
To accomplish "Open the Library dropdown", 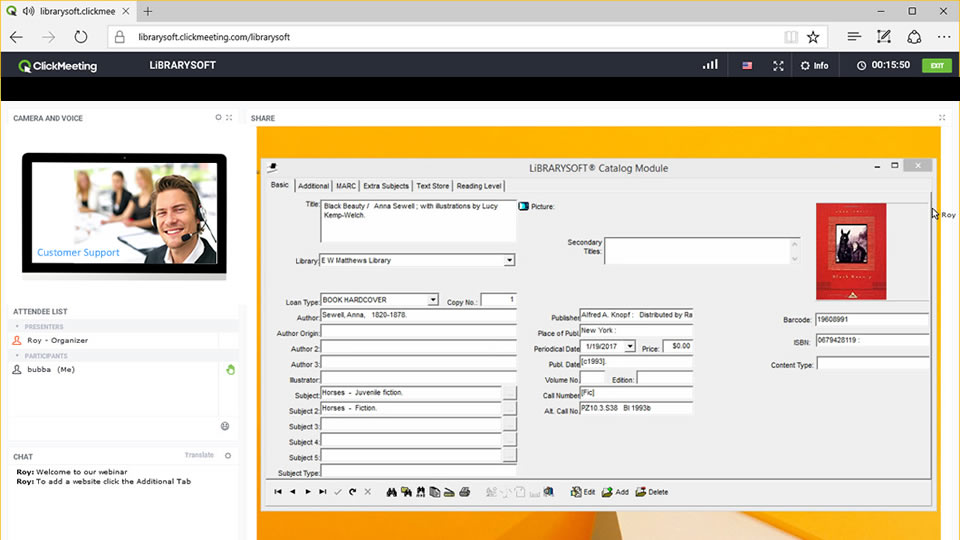I will [x=509, y=260].
